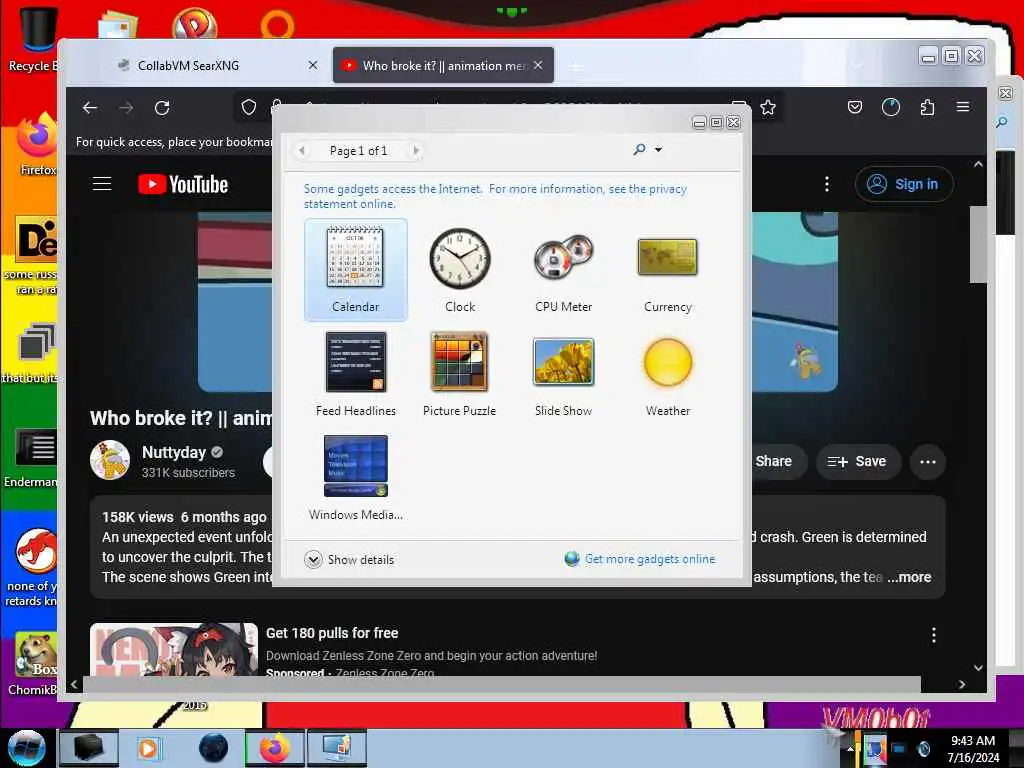Expand Show details chevron

pos(313,560)
